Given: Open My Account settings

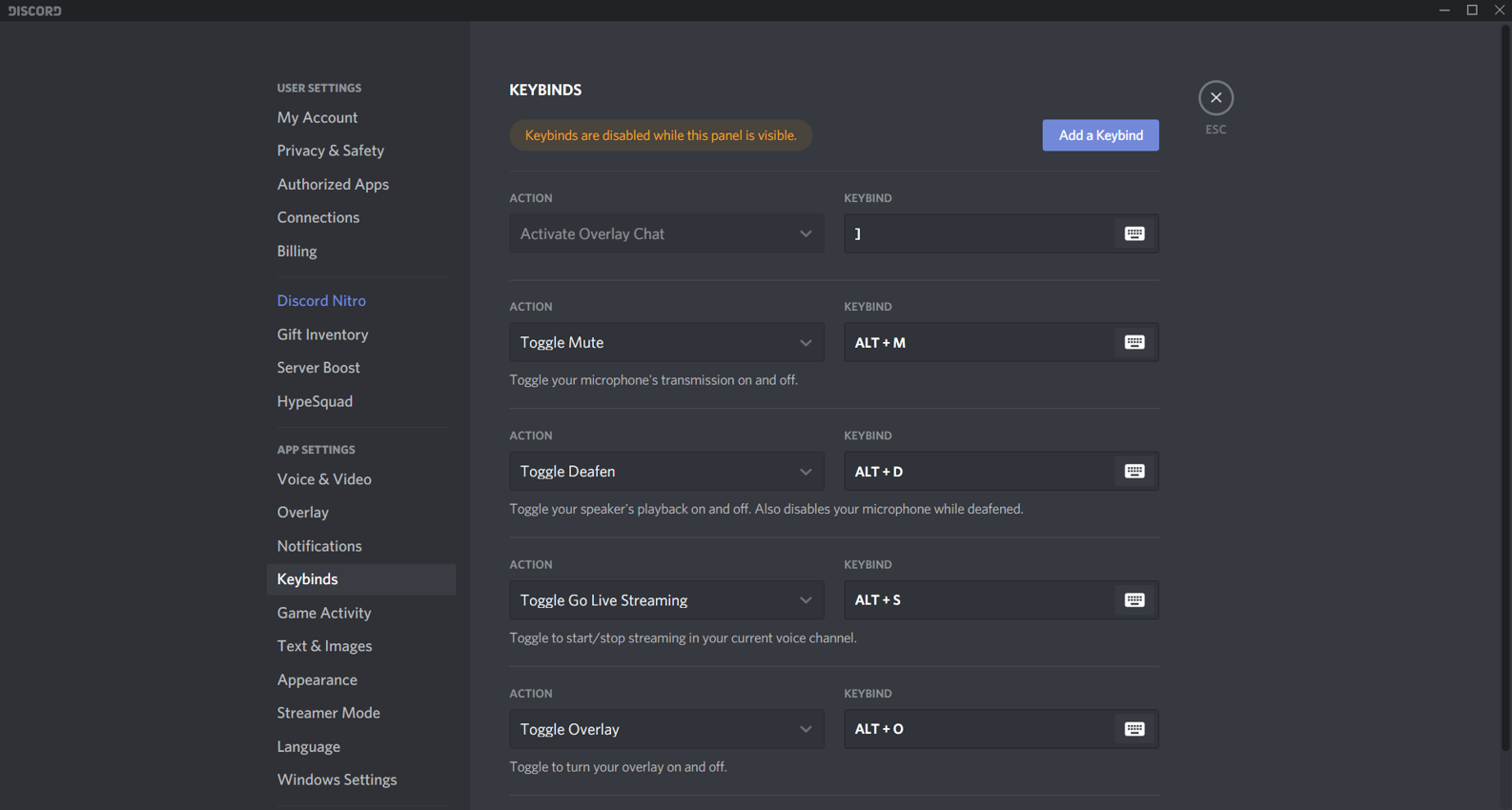Looking at the screenshot, I should [361, 117].
